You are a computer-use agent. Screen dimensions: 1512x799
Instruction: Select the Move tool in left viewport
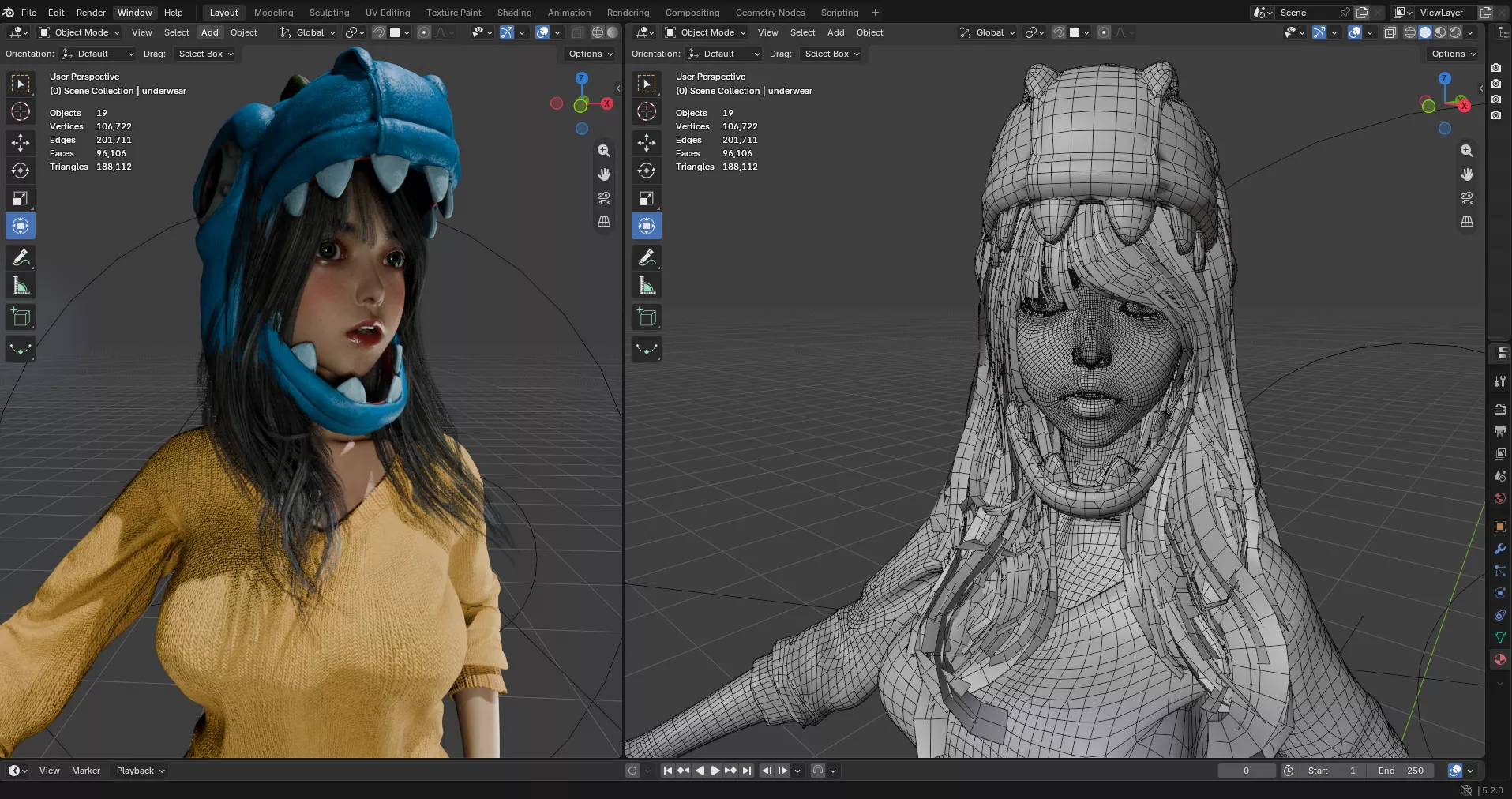21,143
